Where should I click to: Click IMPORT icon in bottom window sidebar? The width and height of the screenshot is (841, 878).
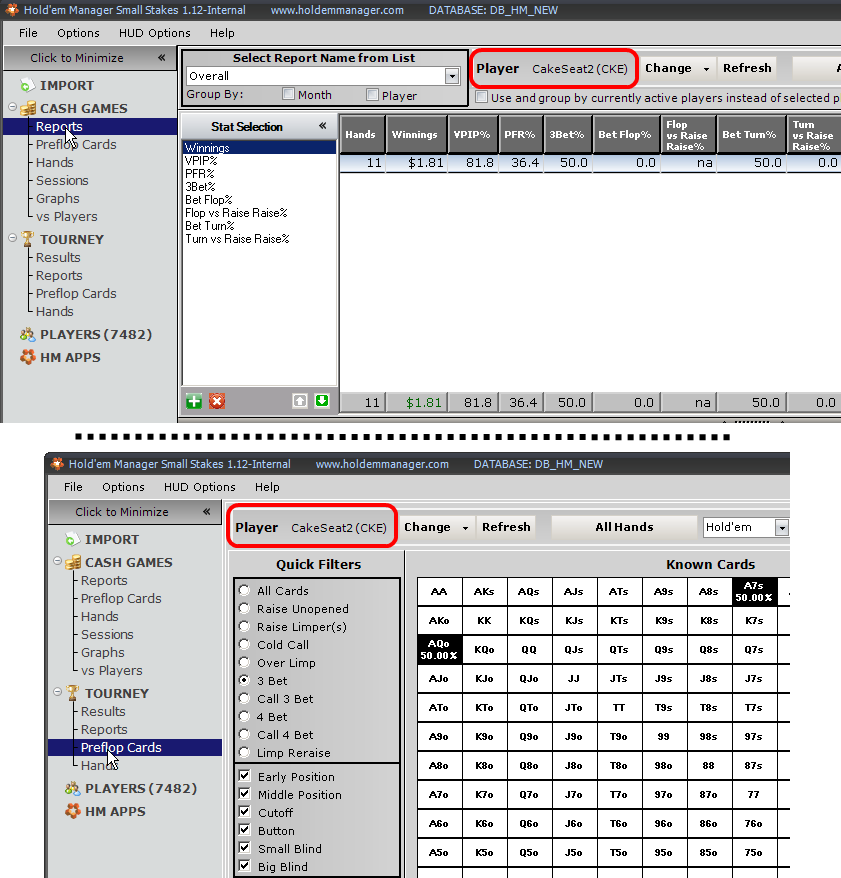click(72, 540)
